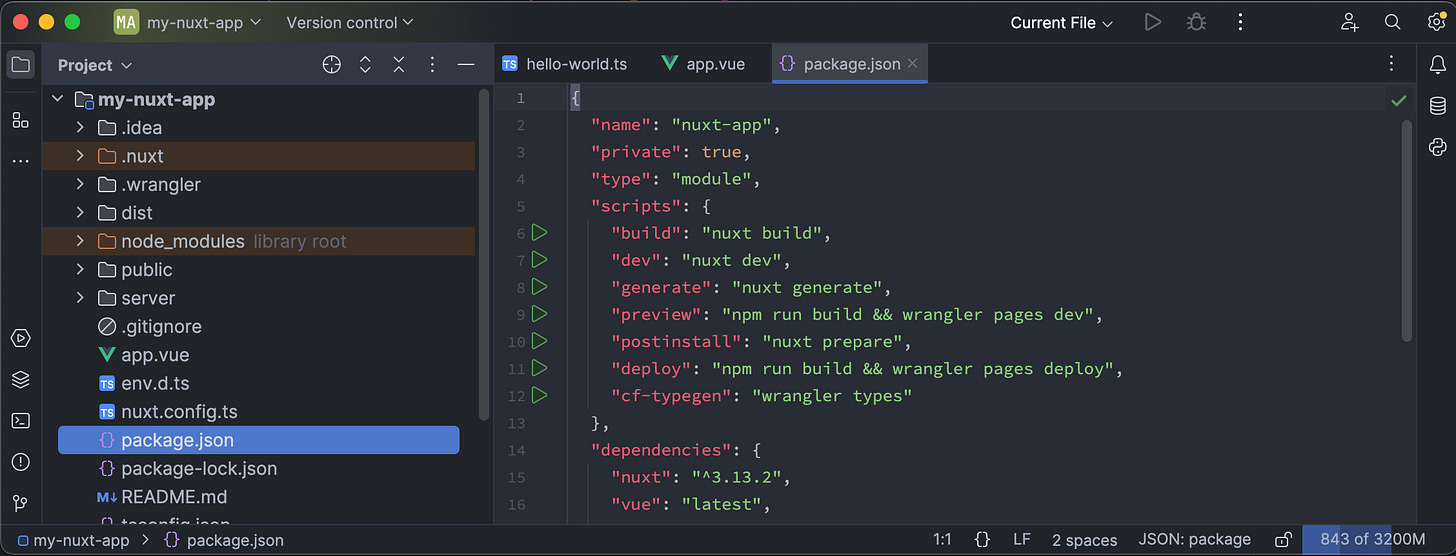
Task: Click the green inspection checkmark
Action: tap(1398, 100)
